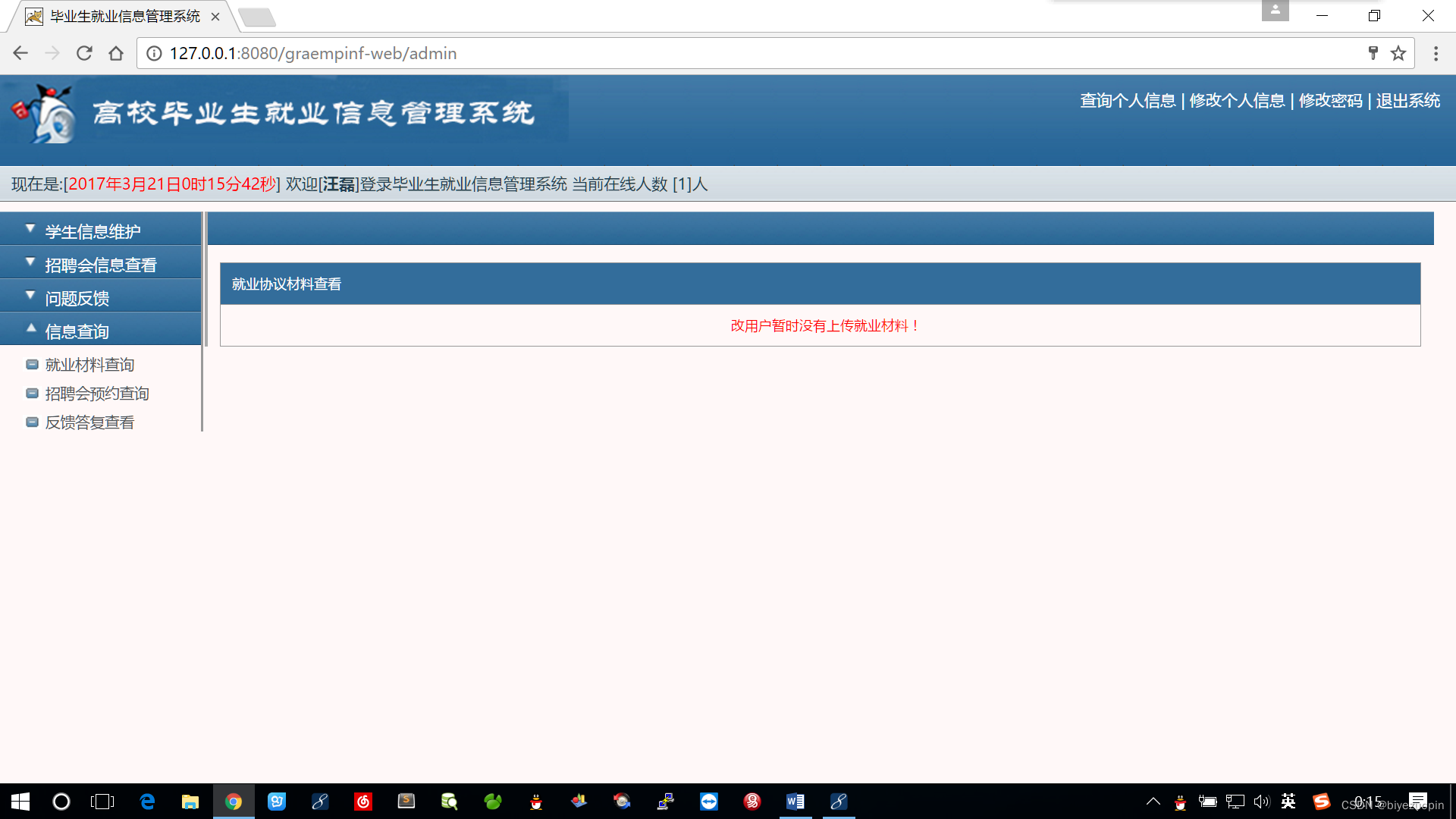Click the browser back arrow

pos(20,53)
